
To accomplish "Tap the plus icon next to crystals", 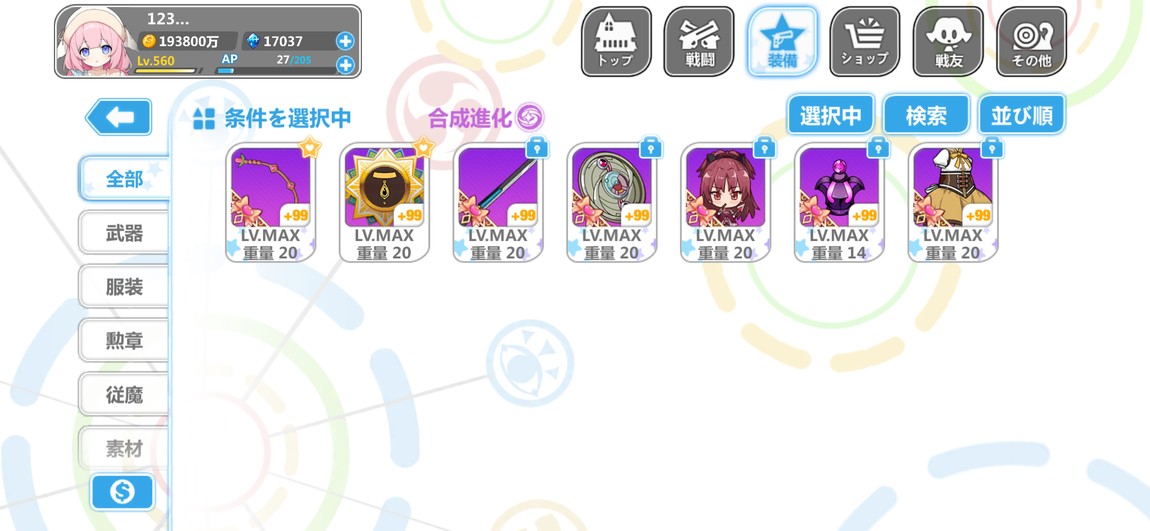I will coord(345,41).
